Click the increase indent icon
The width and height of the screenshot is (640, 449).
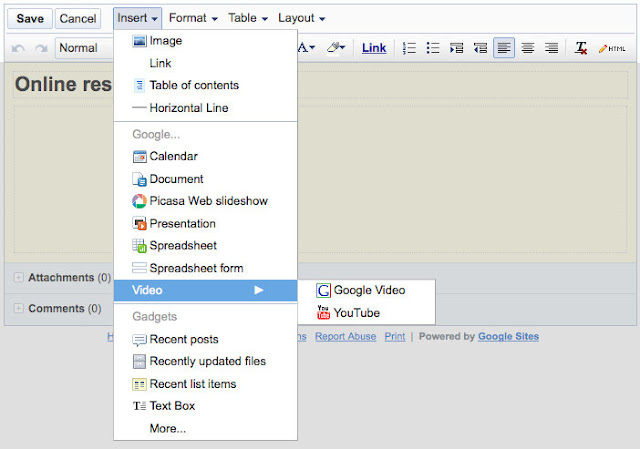(x=457, y=47)
